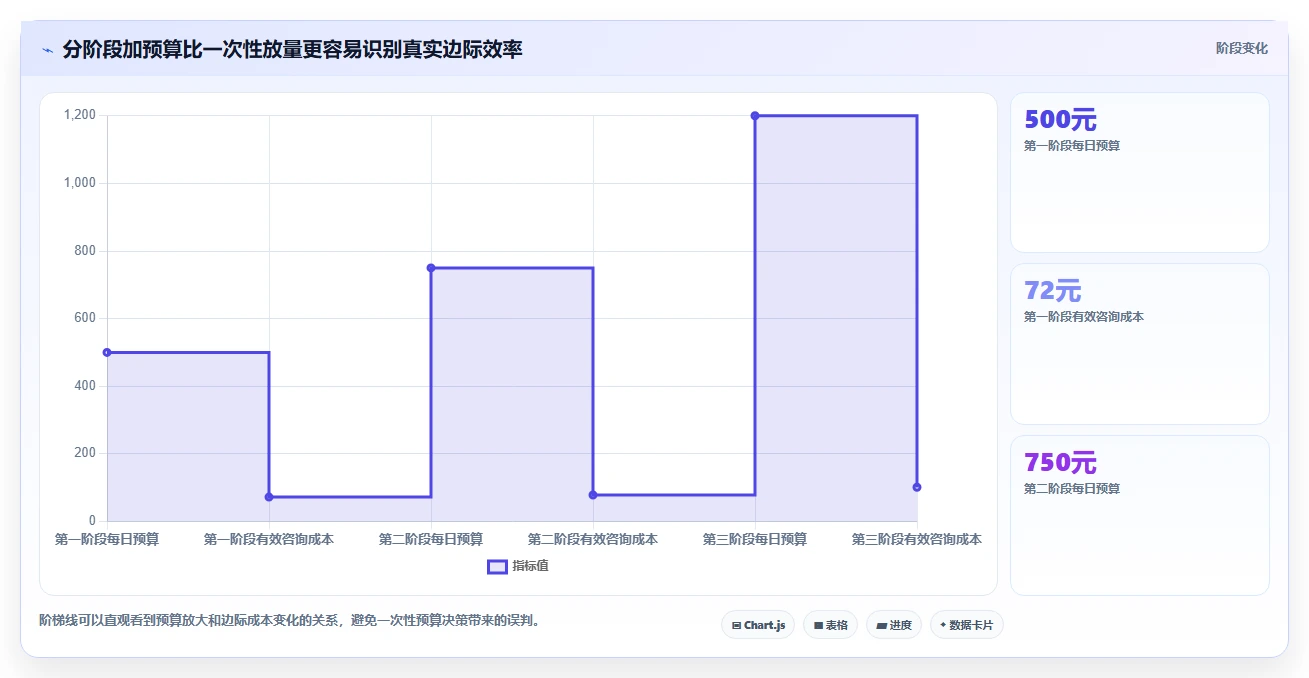Image resolution: width=1309 pixels, height=678 pixels.
Task: Click the y-axis value 800
Action: coord(86,250)
